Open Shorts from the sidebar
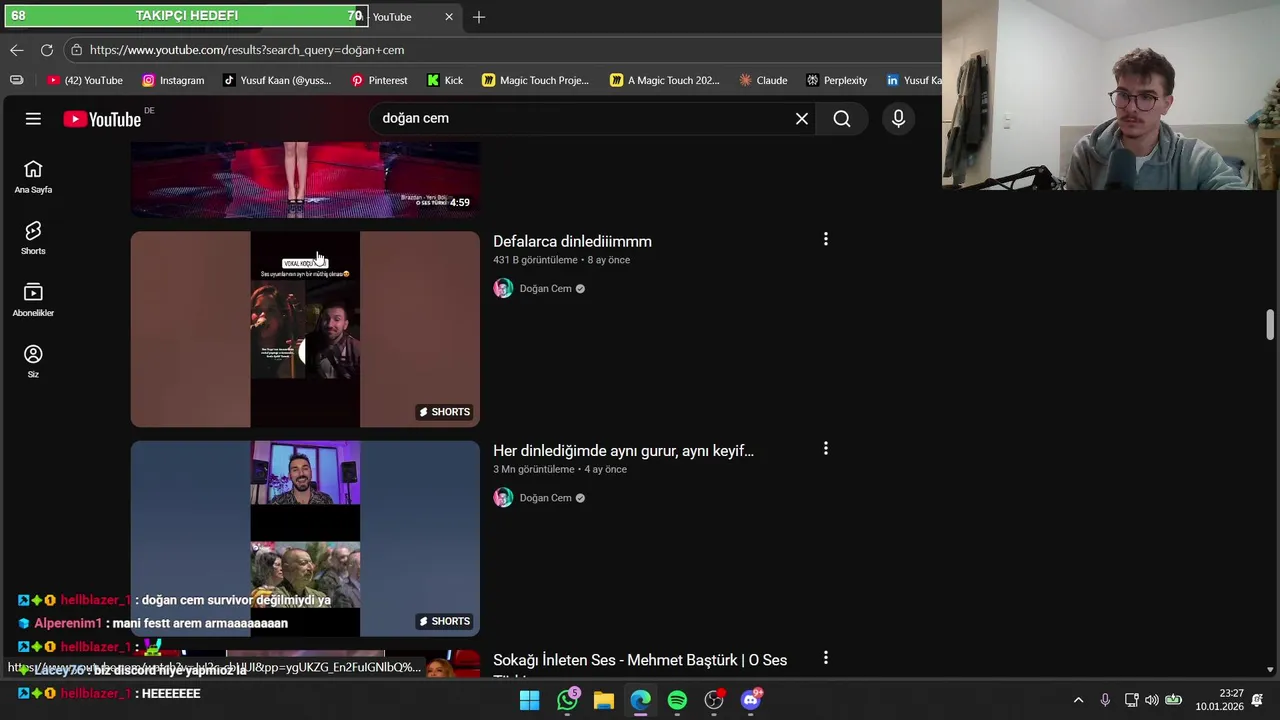1280x720 pixels. point(33,239)
